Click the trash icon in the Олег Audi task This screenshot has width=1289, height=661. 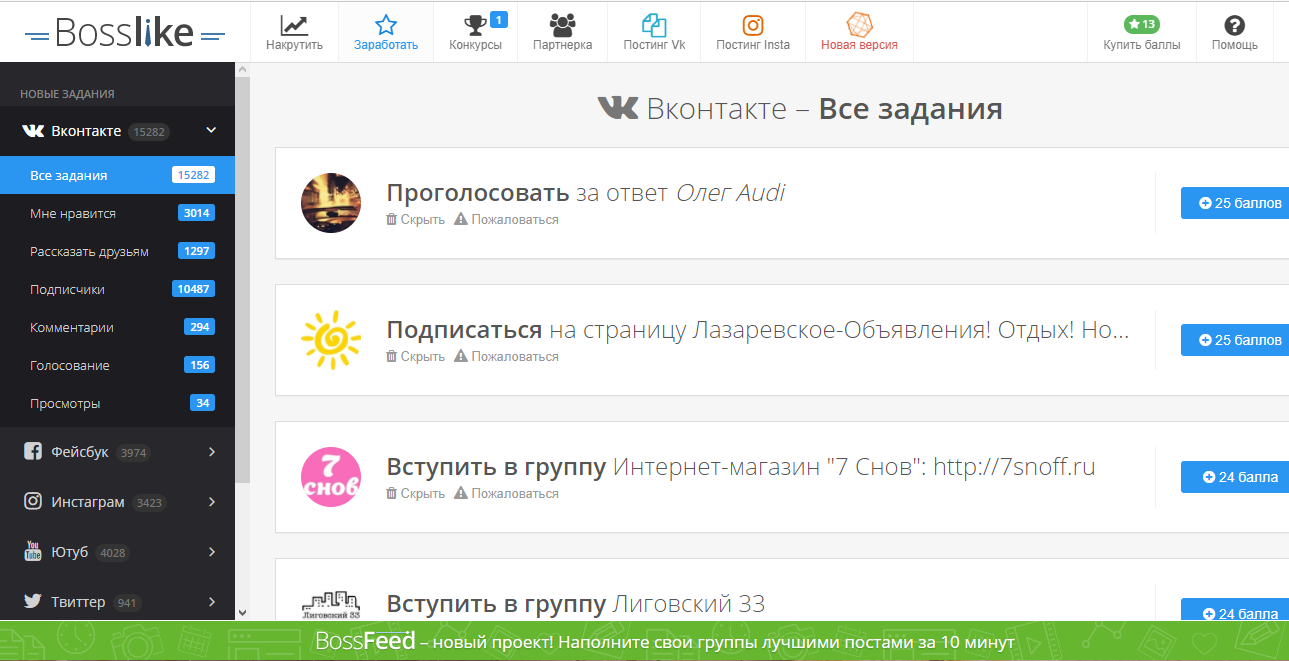(x=392, y=219)
